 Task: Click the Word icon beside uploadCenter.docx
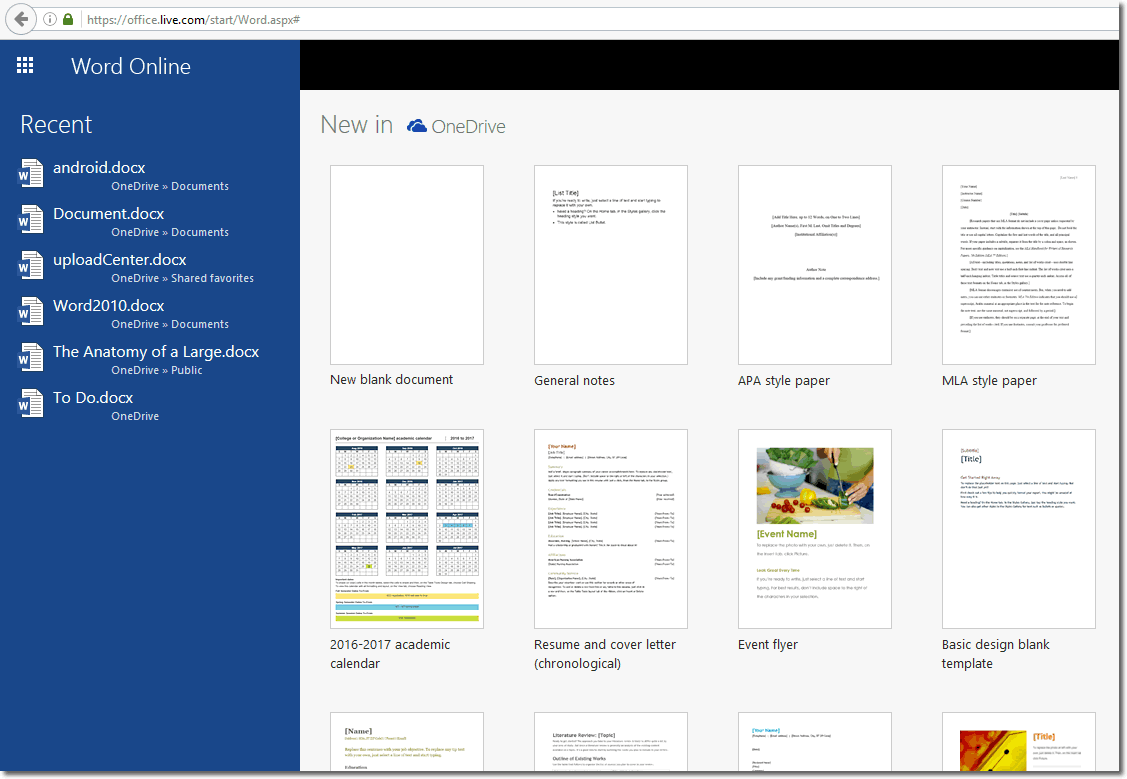(30, 265)
